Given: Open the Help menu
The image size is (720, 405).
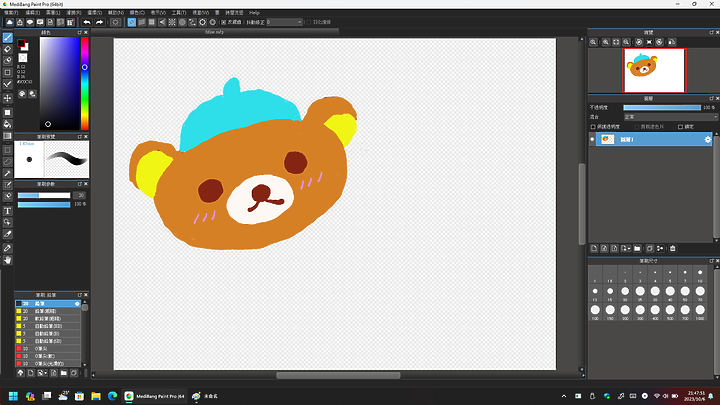Looking at the screenshot, I should tap(254, 13).
